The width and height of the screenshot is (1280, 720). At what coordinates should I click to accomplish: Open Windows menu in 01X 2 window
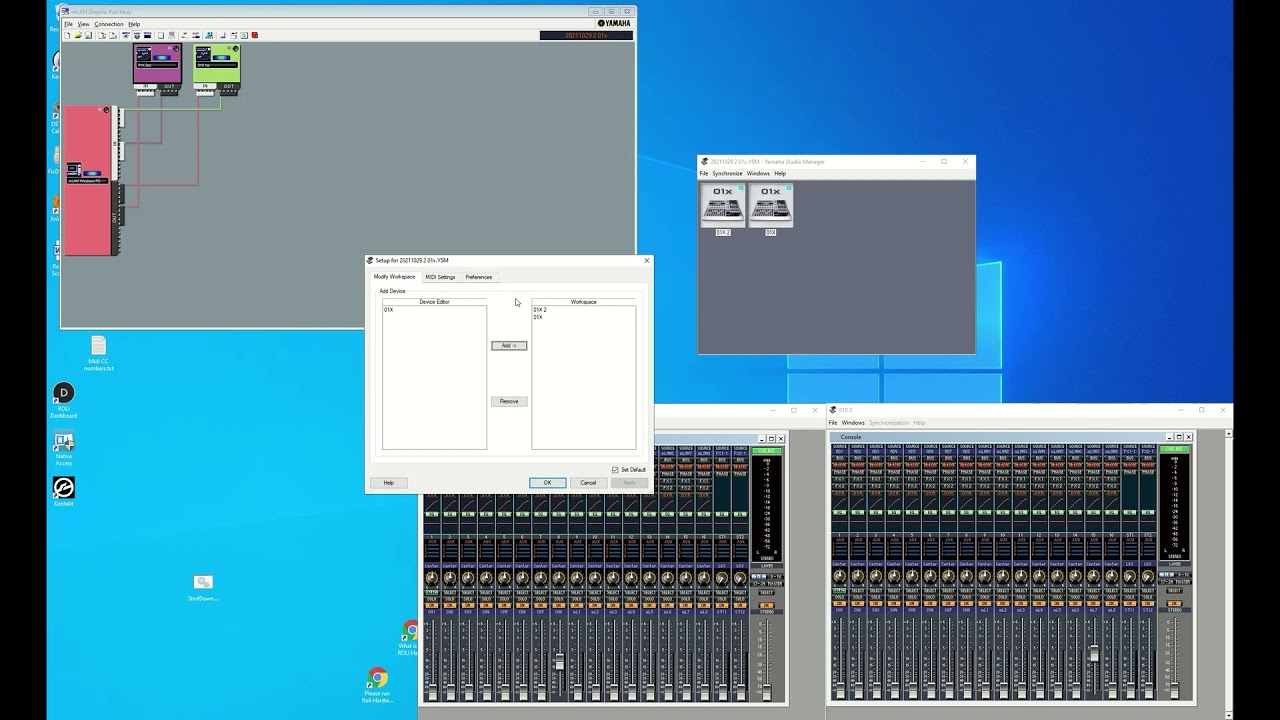[852, 423]
